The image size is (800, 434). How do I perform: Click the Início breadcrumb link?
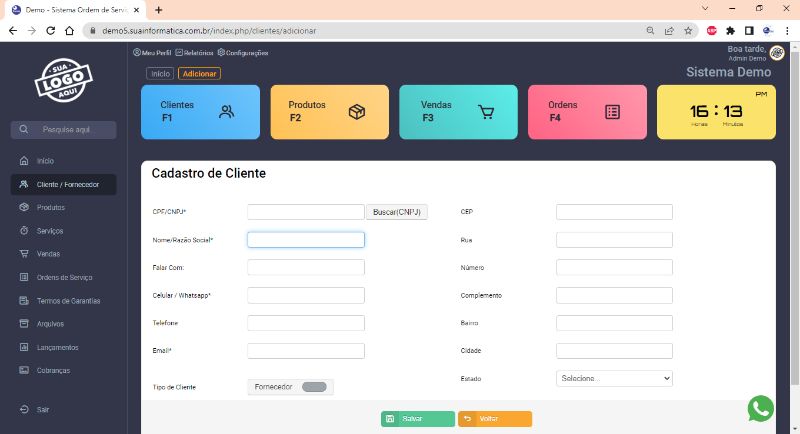(160, 73)
